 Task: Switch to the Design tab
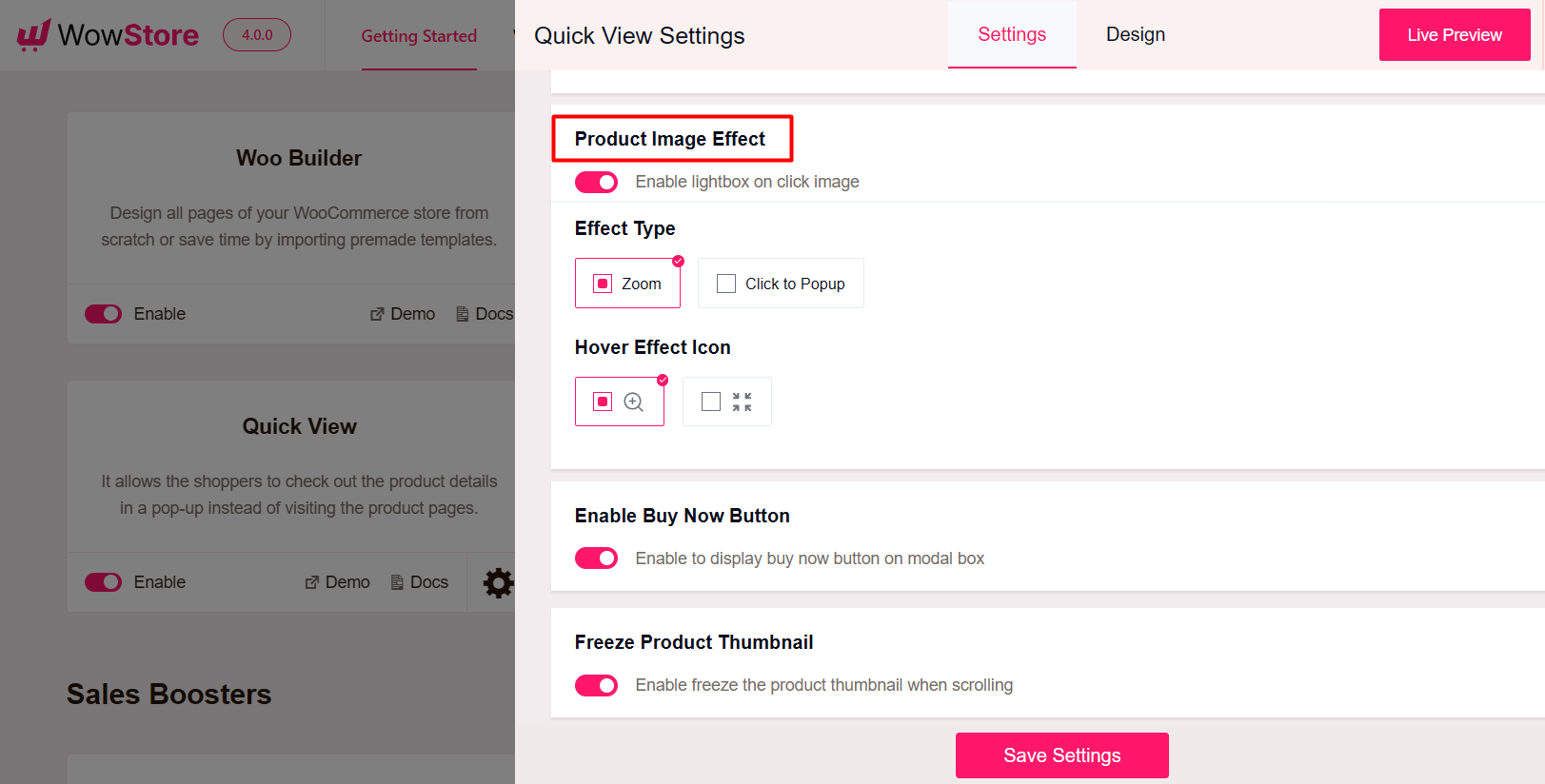pyautogui.click(x=1134, y=34)
